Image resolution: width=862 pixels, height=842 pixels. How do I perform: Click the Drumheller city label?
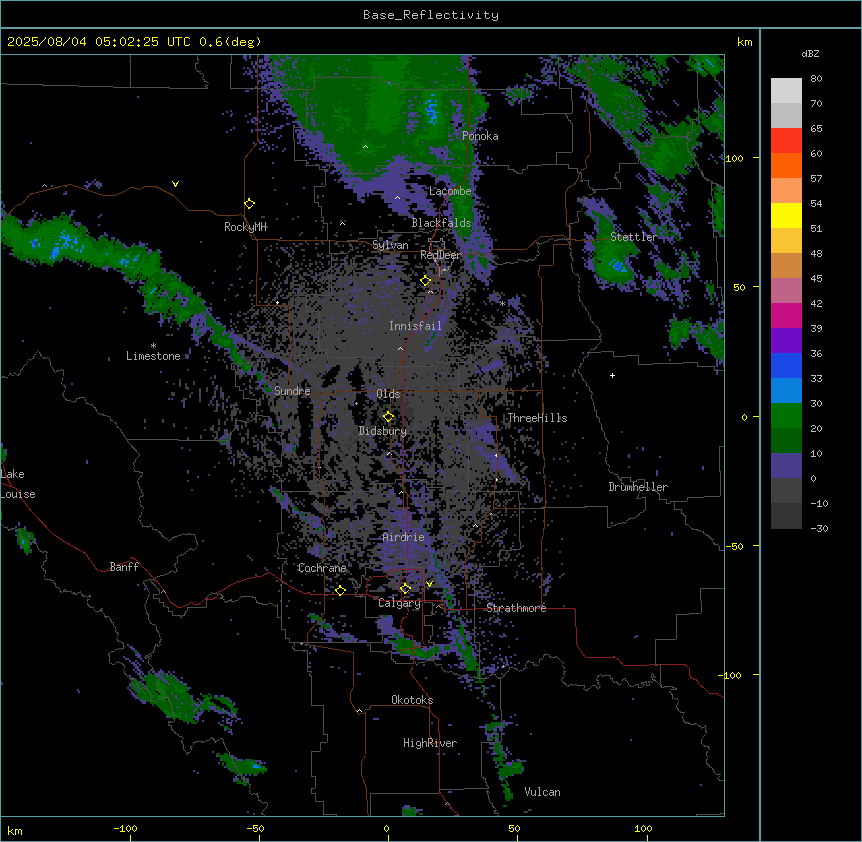pos(638,487)
